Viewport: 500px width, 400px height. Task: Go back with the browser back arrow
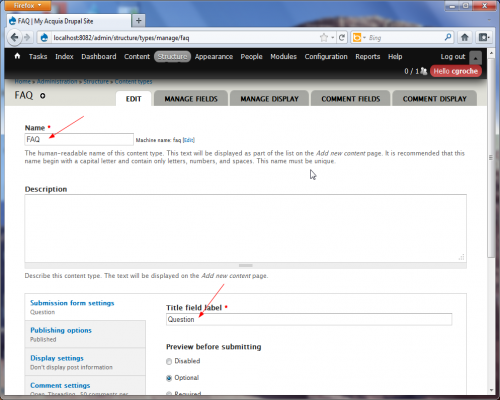[x=14, y=37]
